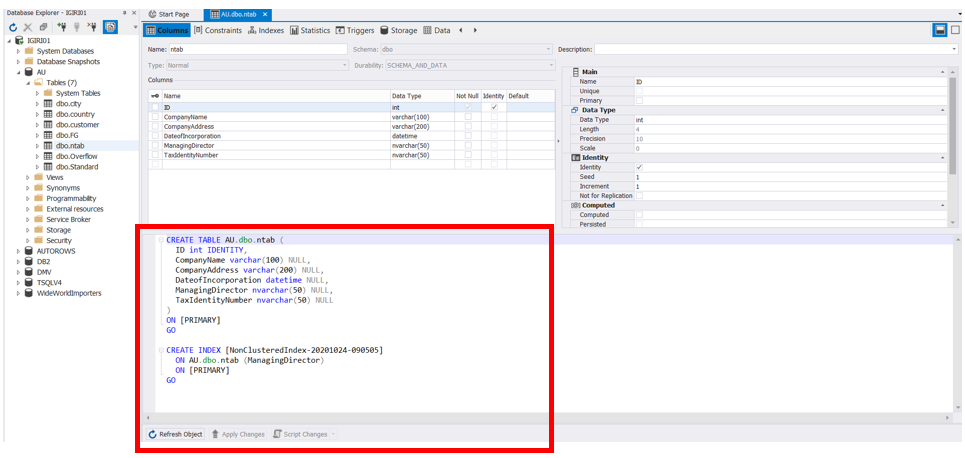Collapse the Data Type properties section
Viewport: 965px width, 458px height.
[942, 110]
